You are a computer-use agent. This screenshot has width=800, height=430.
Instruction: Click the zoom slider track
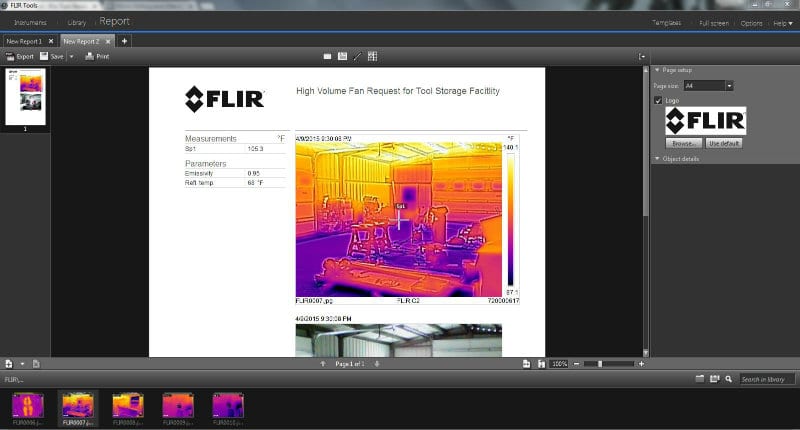(615, 364)
